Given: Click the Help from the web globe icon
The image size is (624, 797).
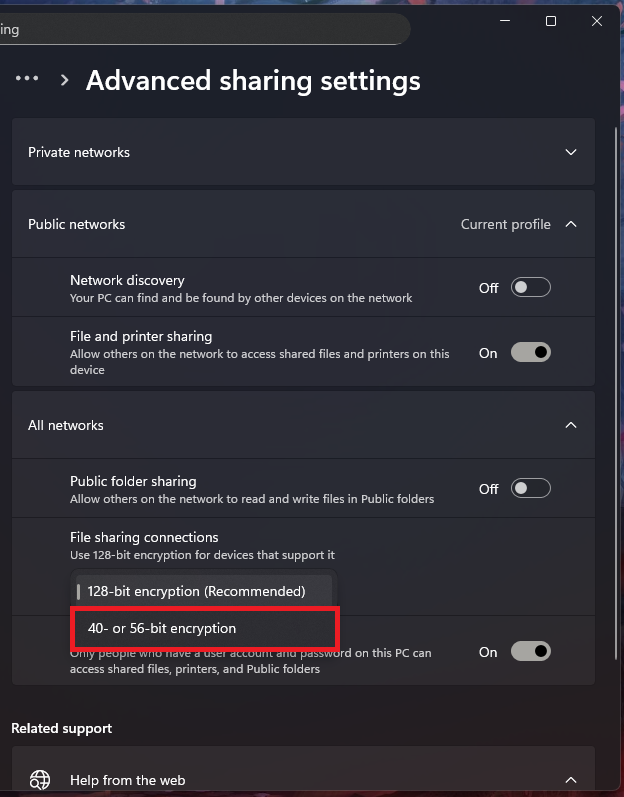Looking at the screenshot, I should click(x=40, y=780).
